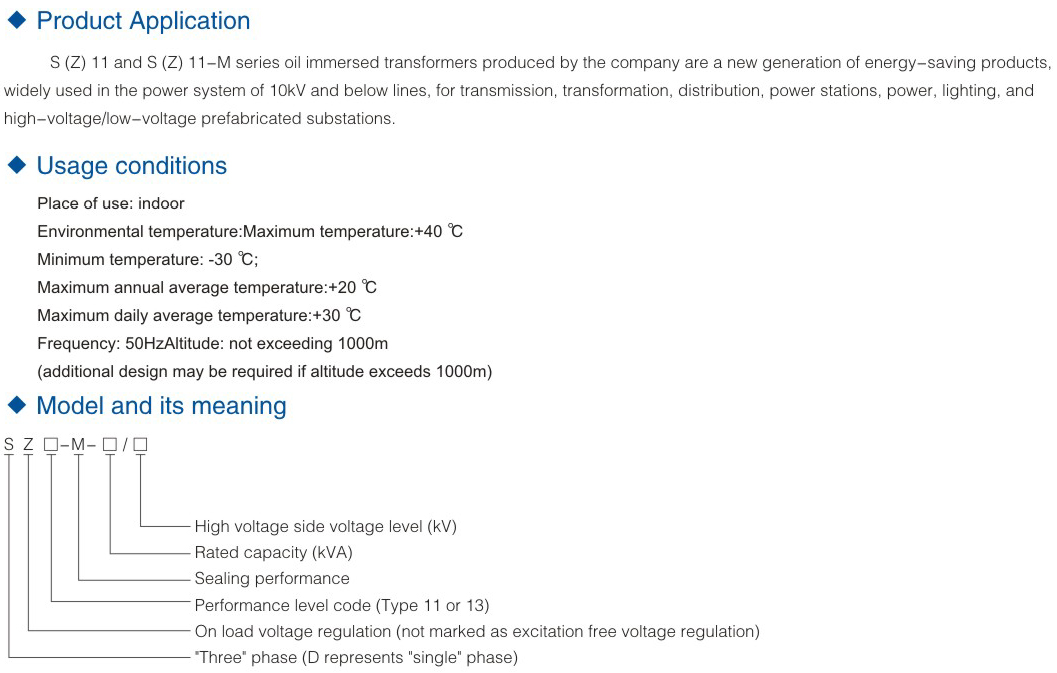Screen dimensions: 1057x673
Task: Click the Place of use: indoor line
Action: (x=111, y=204)
